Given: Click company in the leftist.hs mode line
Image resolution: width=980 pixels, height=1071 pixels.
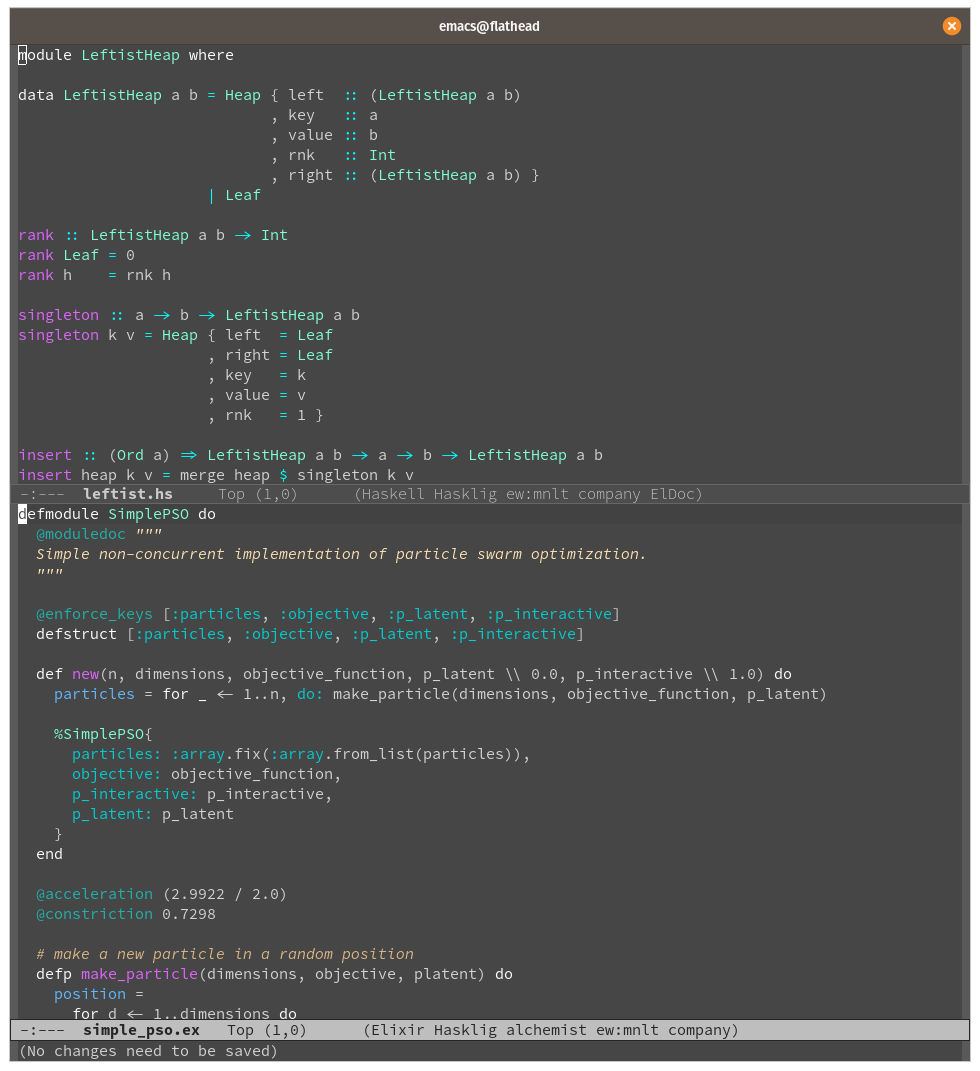Looking at the screenshot, I should (609, 494).
